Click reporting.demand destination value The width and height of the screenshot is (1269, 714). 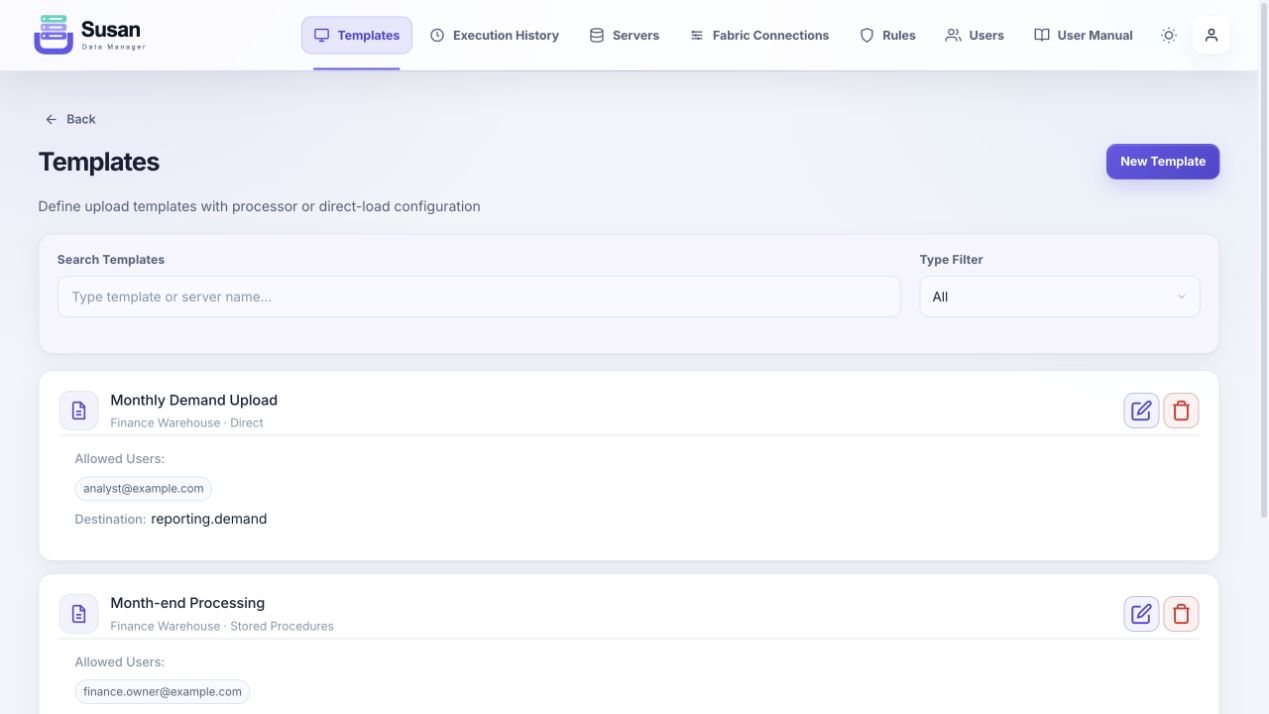pyautogui.click(x=209, y=519)
